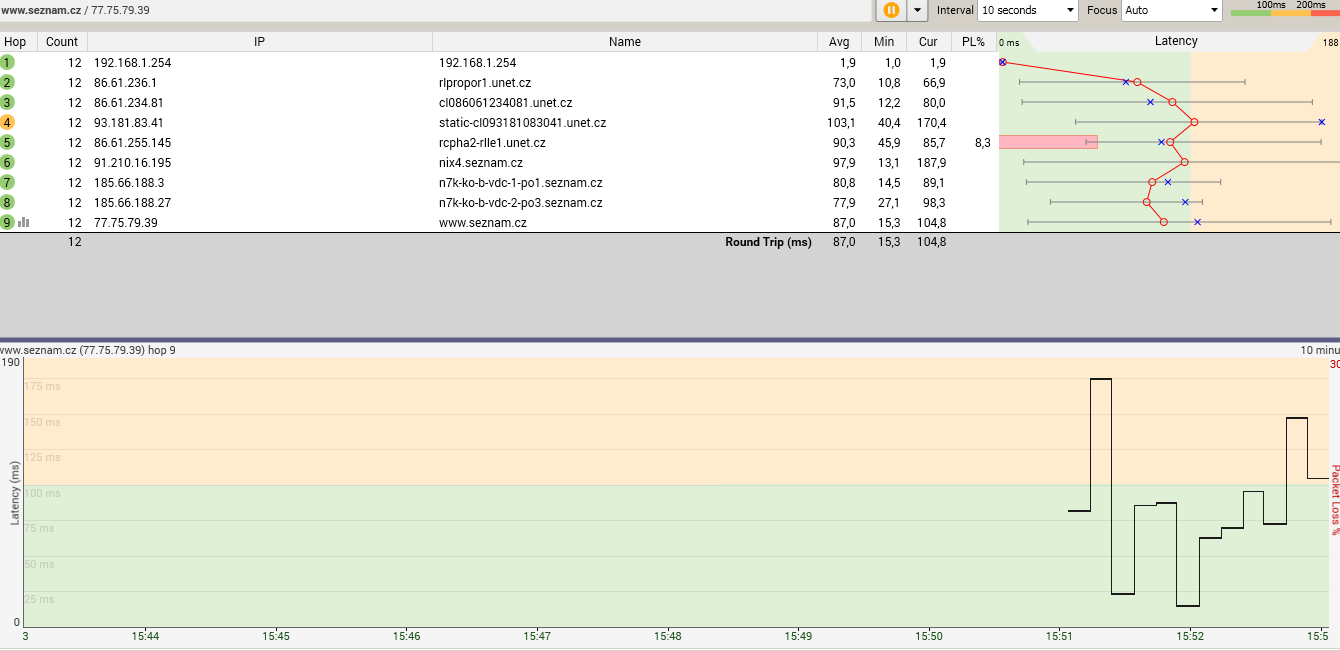Click the IP column header
The image size is (1340, 651).
[x=259, y=42]
